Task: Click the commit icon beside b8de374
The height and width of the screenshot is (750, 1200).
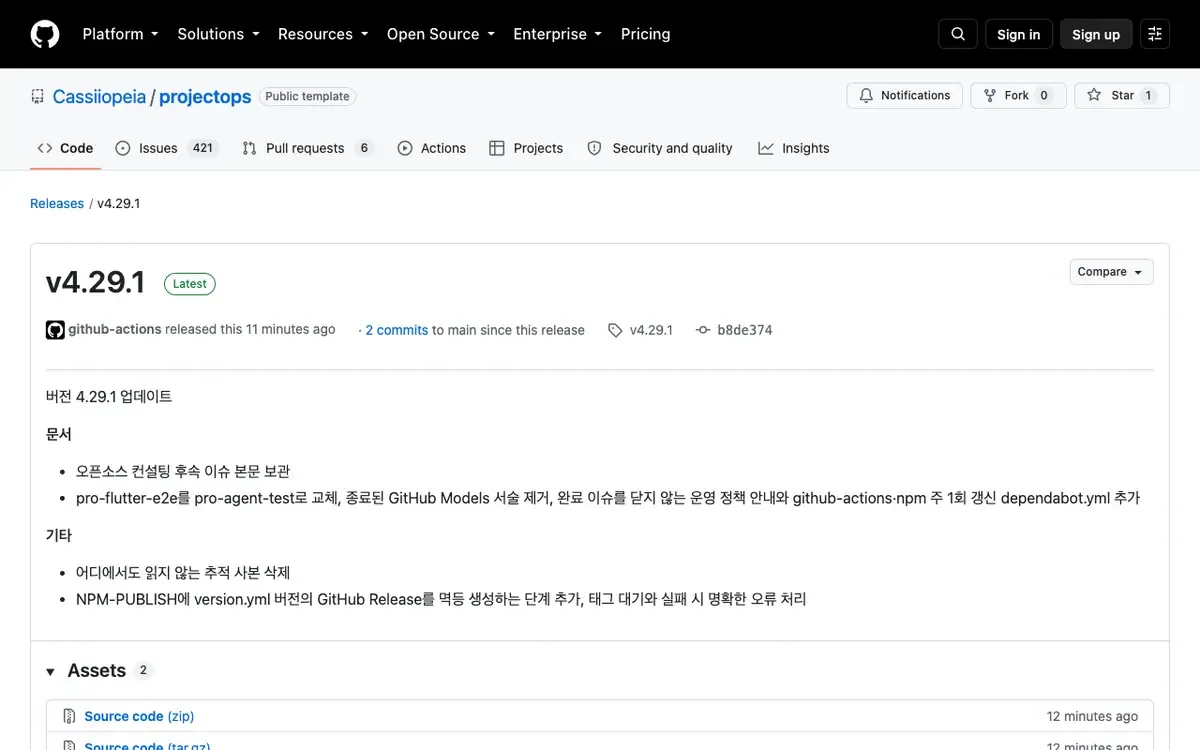Action: (x=703, y=330)
